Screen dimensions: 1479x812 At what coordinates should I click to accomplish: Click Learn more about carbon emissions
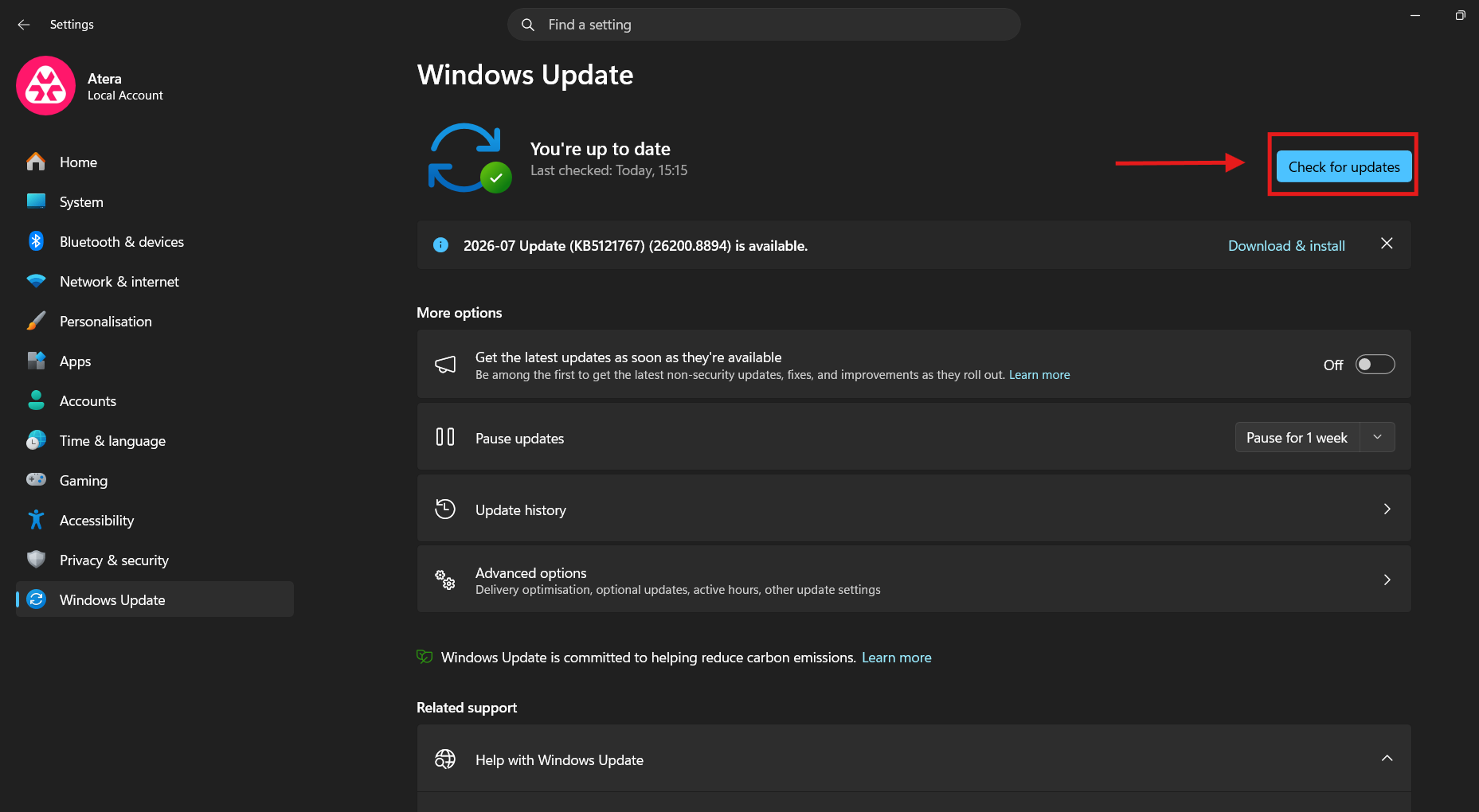(x=896, y=657)
